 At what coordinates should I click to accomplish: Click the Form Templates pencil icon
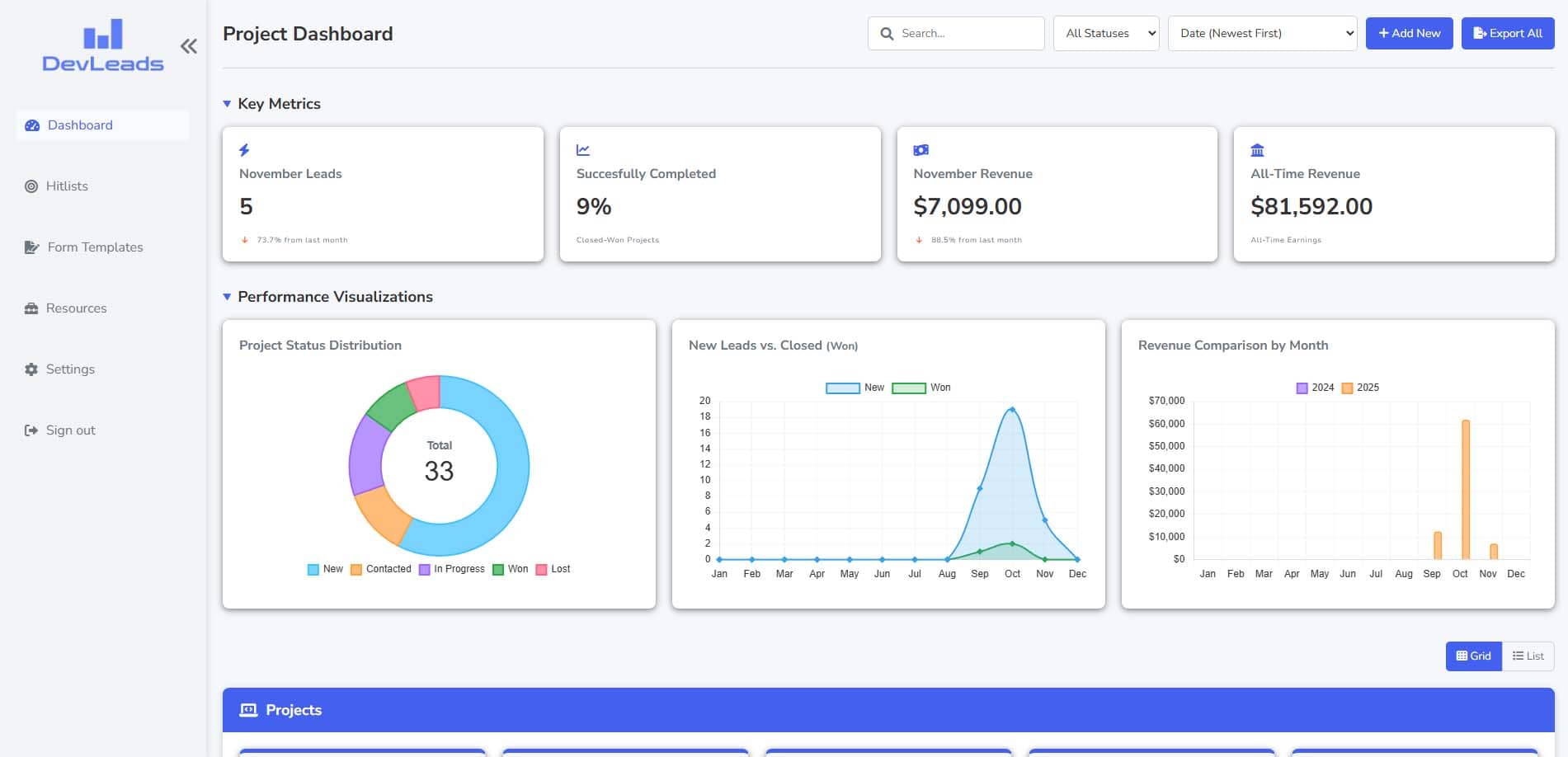pyautogui.click(x=32, y=247)
